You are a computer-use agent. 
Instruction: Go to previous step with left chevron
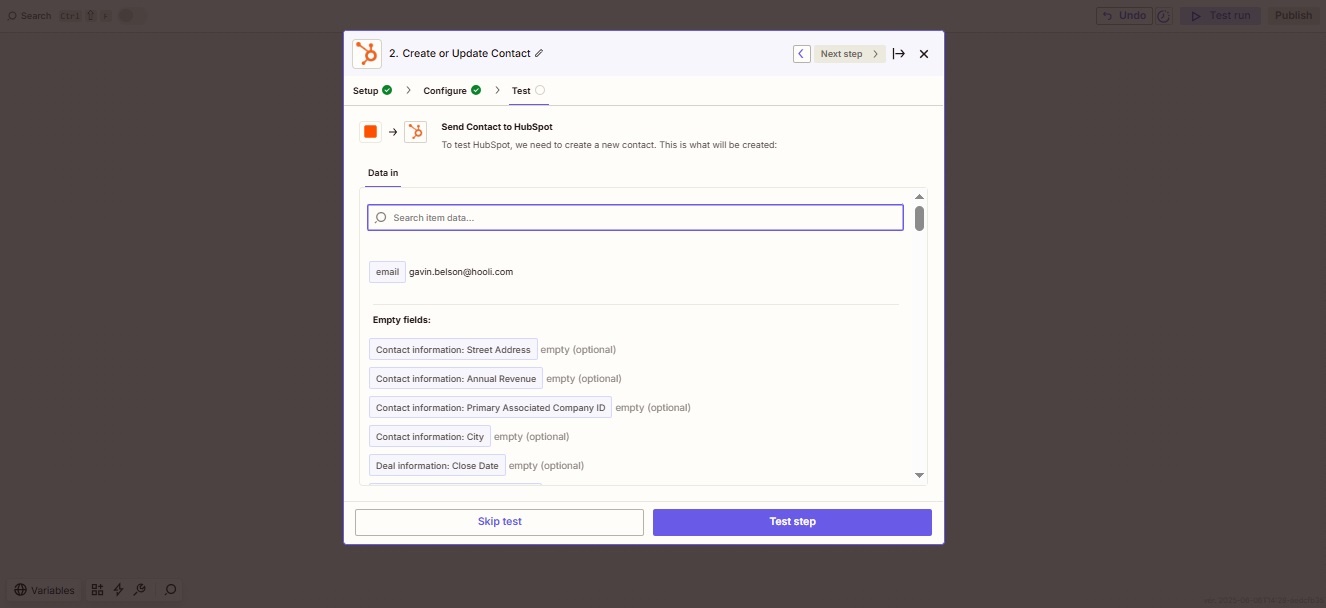click(802, 54)
